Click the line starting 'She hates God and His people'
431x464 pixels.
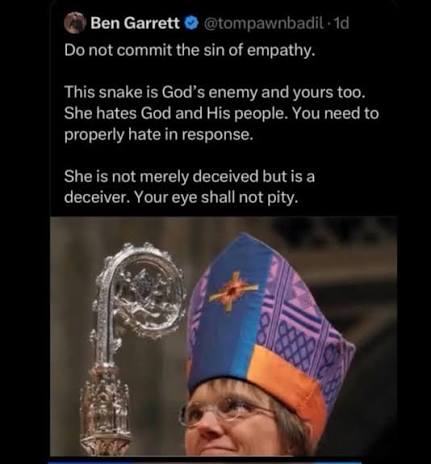(x=221, y=113)
